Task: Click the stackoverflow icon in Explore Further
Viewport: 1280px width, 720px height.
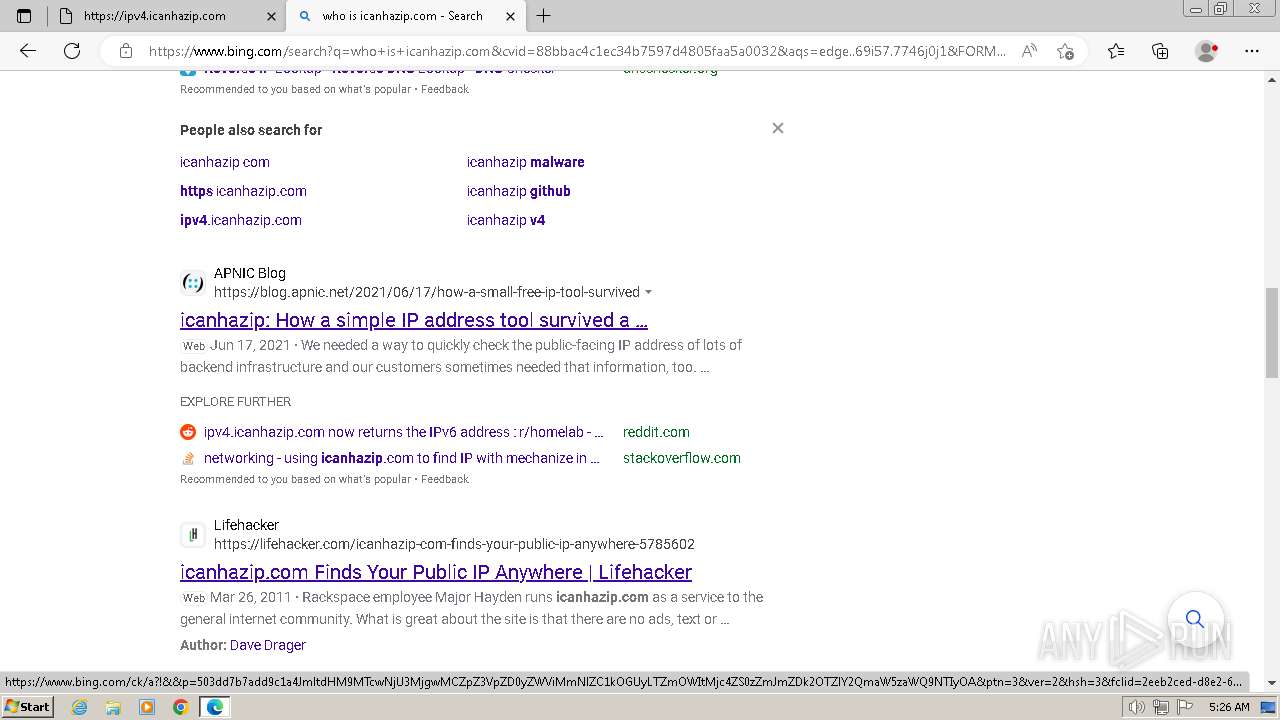Action: [188, 458]
